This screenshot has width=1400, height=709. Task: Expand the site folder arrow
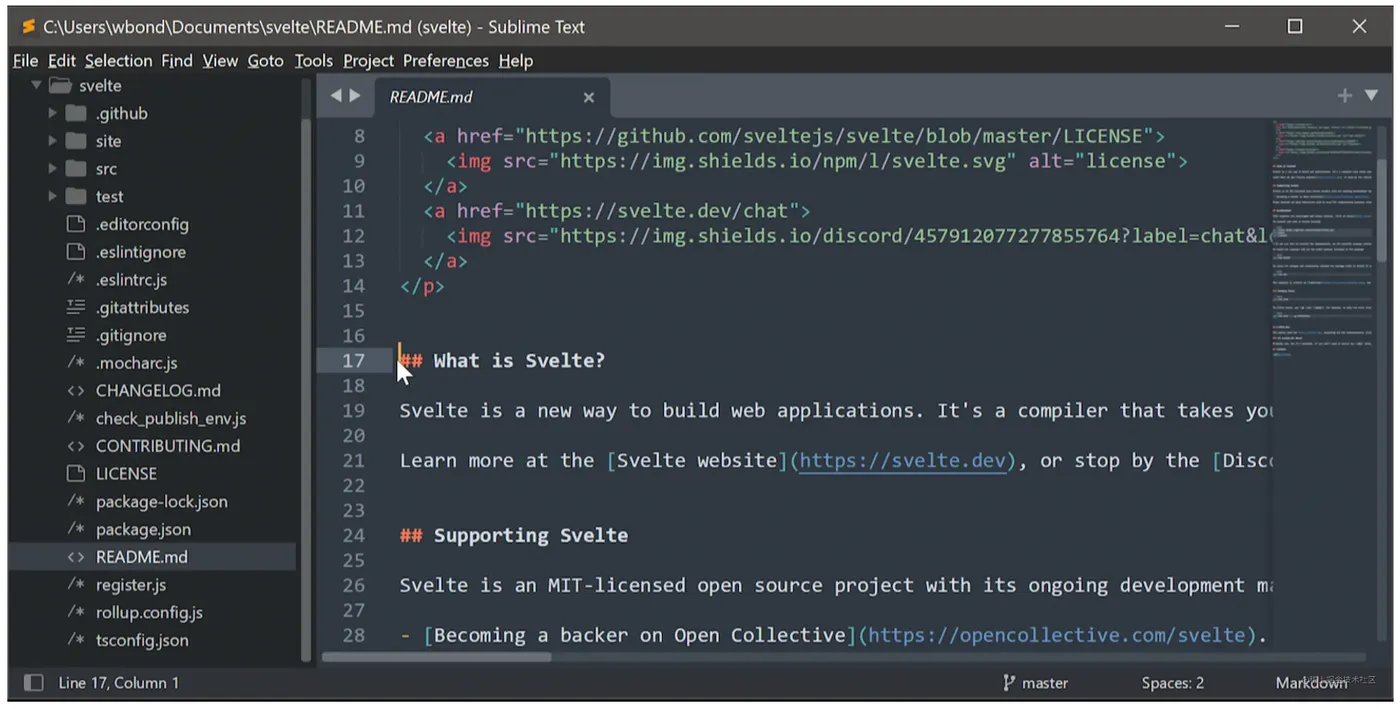click(x=52, y=141)
